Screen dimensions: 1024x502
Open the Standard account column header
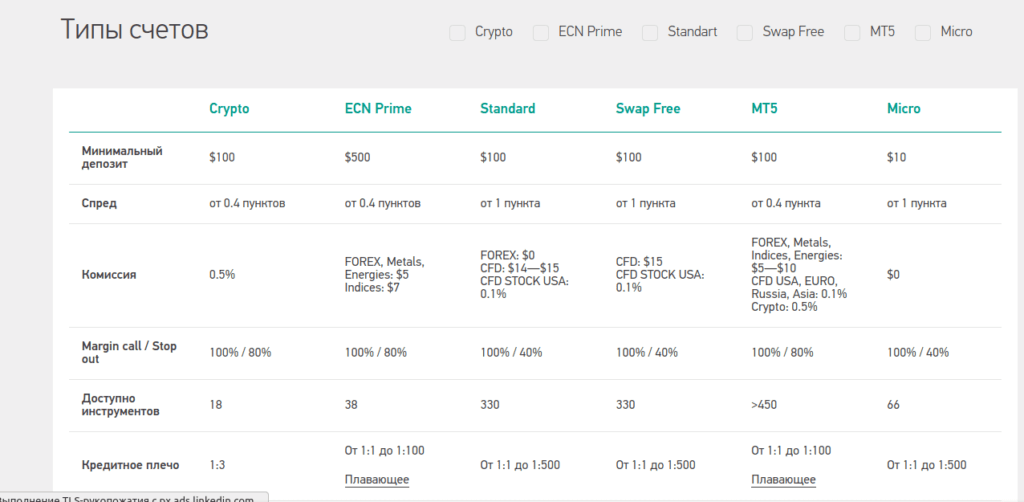pos(507,108)
